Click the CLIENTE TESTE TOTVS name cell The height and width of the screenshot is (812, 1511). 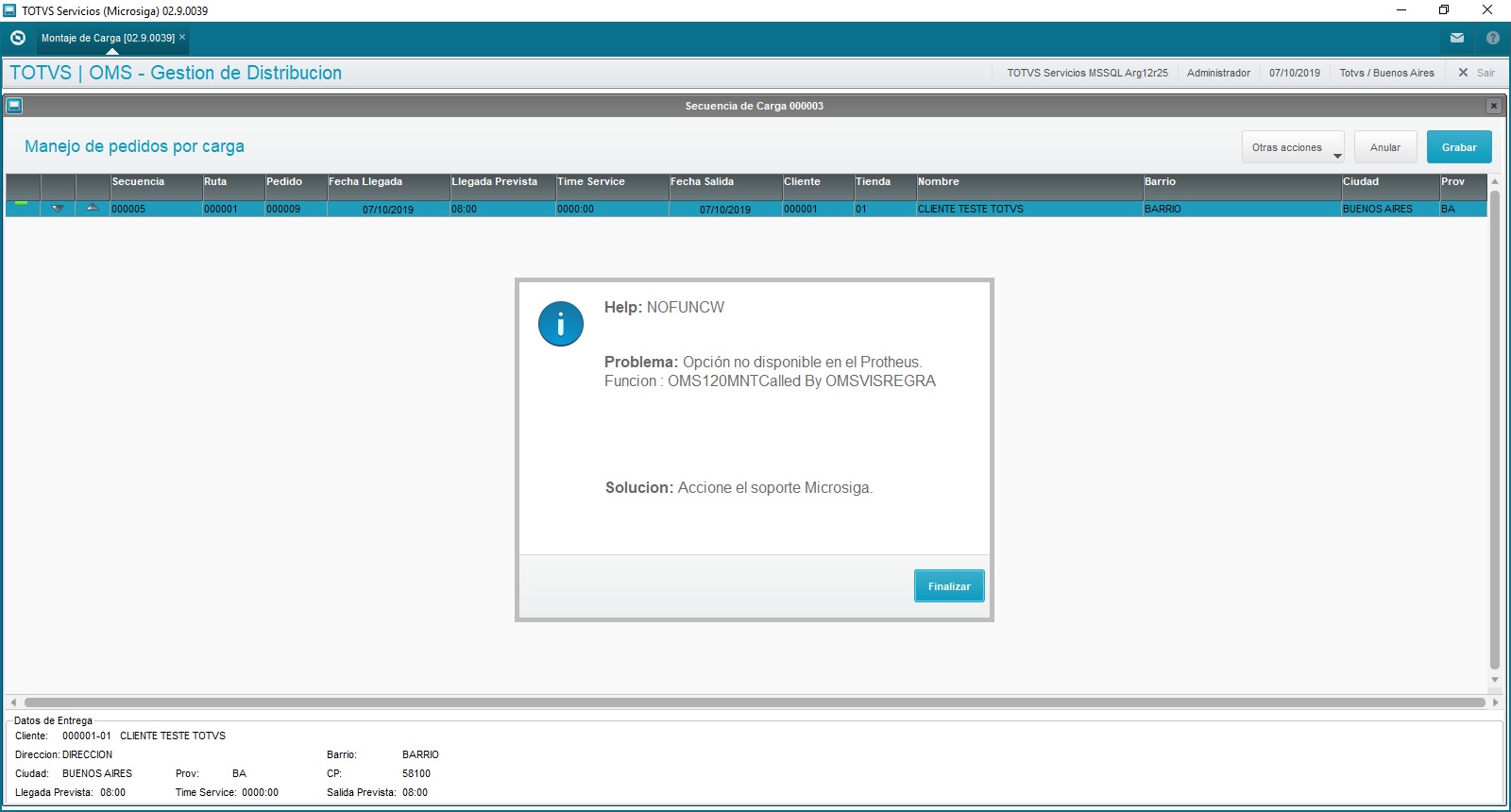coord(1029,209)
